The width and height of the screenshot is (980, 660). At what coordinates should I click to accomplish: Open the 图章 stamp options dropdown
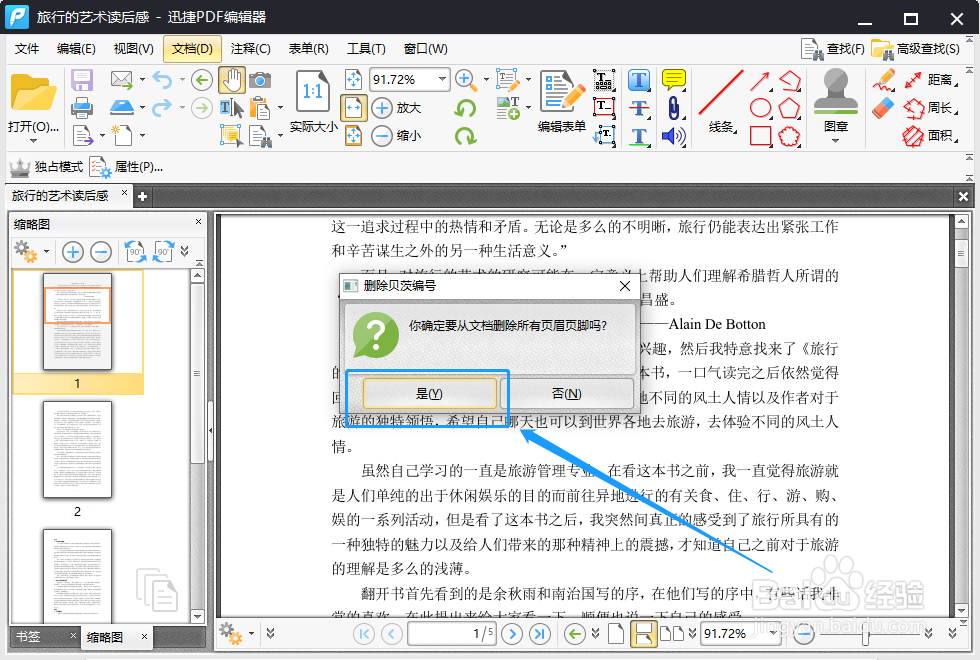pos(836,139)
